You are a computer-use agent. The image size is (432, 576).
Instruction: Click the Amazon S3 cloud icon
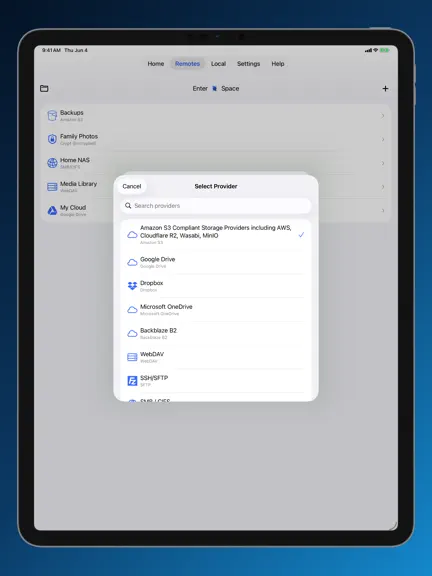(132, 235)
